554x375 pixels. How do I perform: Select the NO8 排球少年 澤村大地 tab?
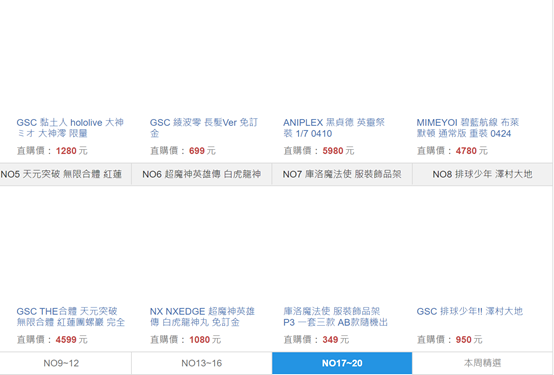click(482, 174)
